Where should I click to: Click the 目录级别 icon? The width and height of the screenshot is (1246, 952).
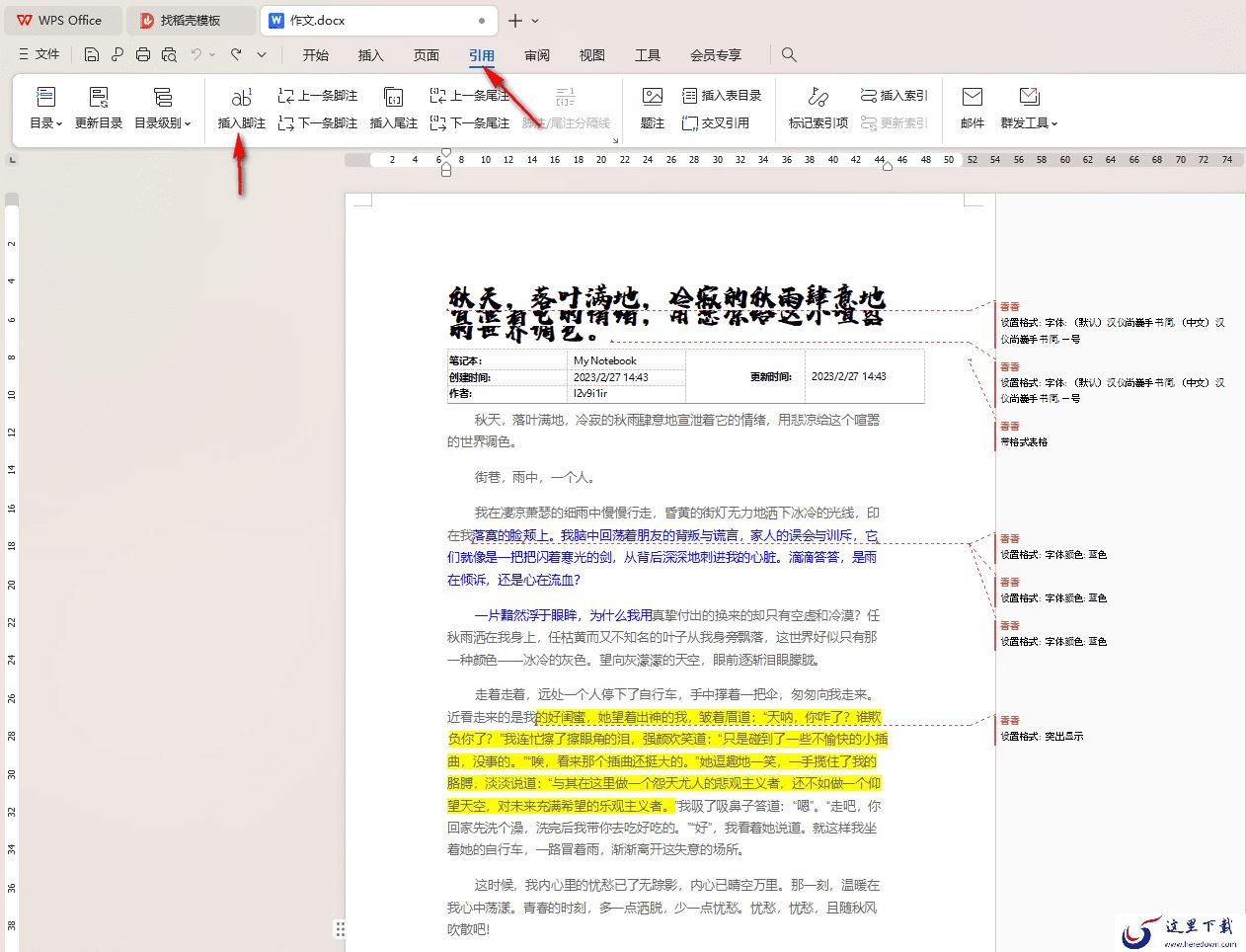163,97
